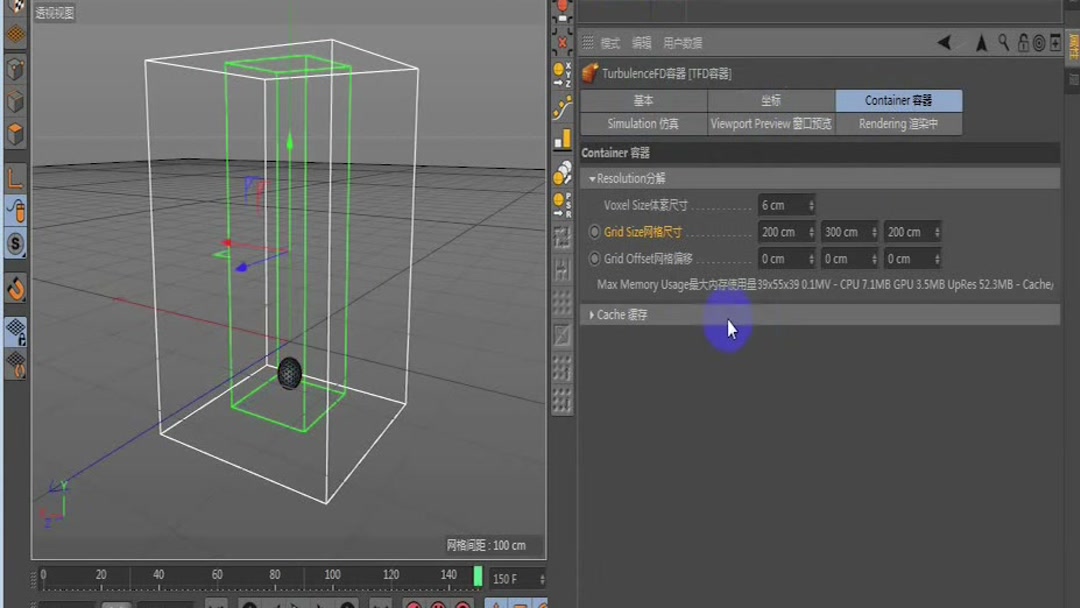Collapse the Resolution 分解 section
Screen dimensions: 1080x608
(x=594, y=178)
